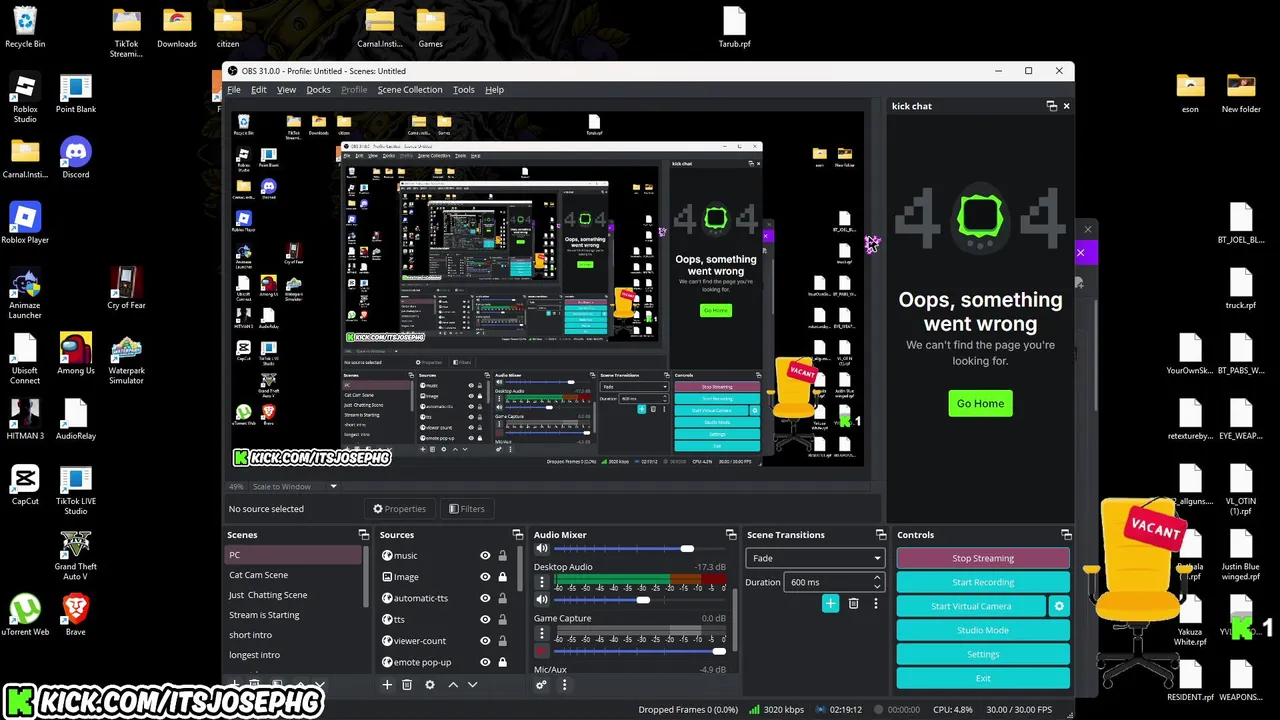The width and height of the screenshot is (1280, 720).
Task: Open the View menu
Action: click(286, 90)
